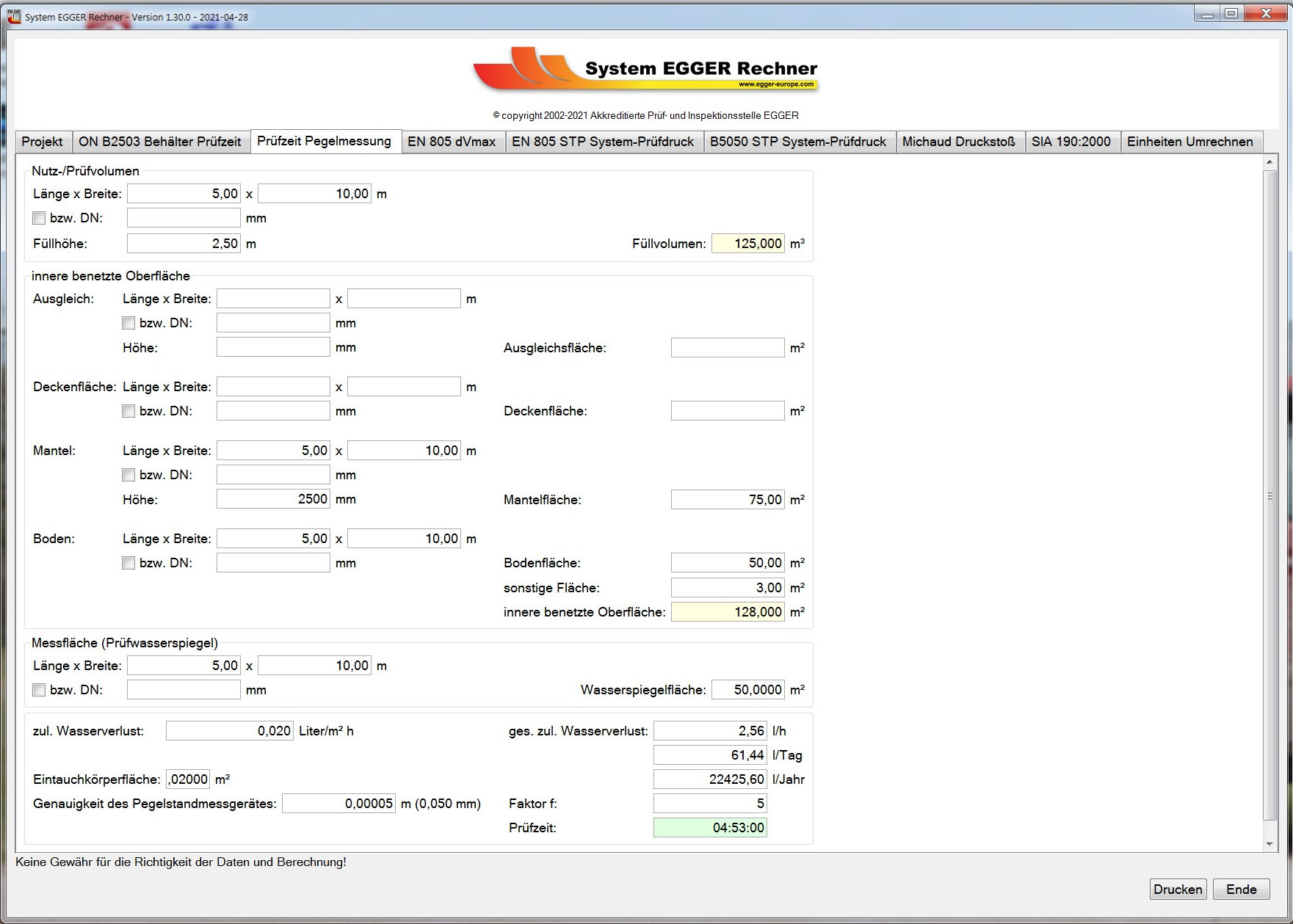Check bzw. DN box under Messfläche
The height and width of the screenshot is (924, 1293).
[39, 690]
